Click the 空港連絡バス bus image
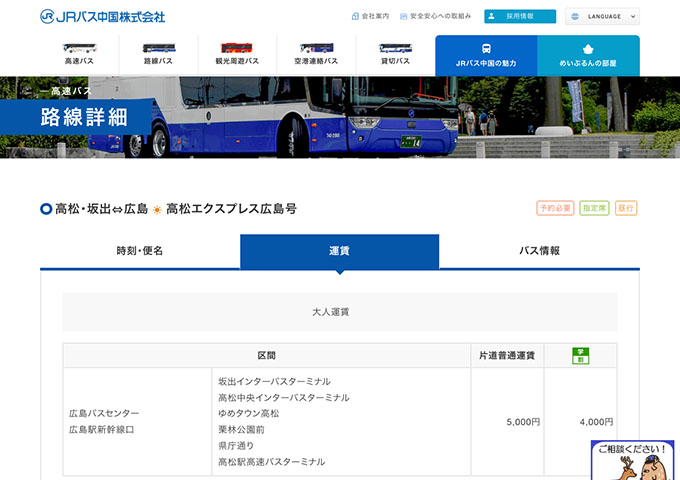The image size is (680, 480). coord(316,48)
